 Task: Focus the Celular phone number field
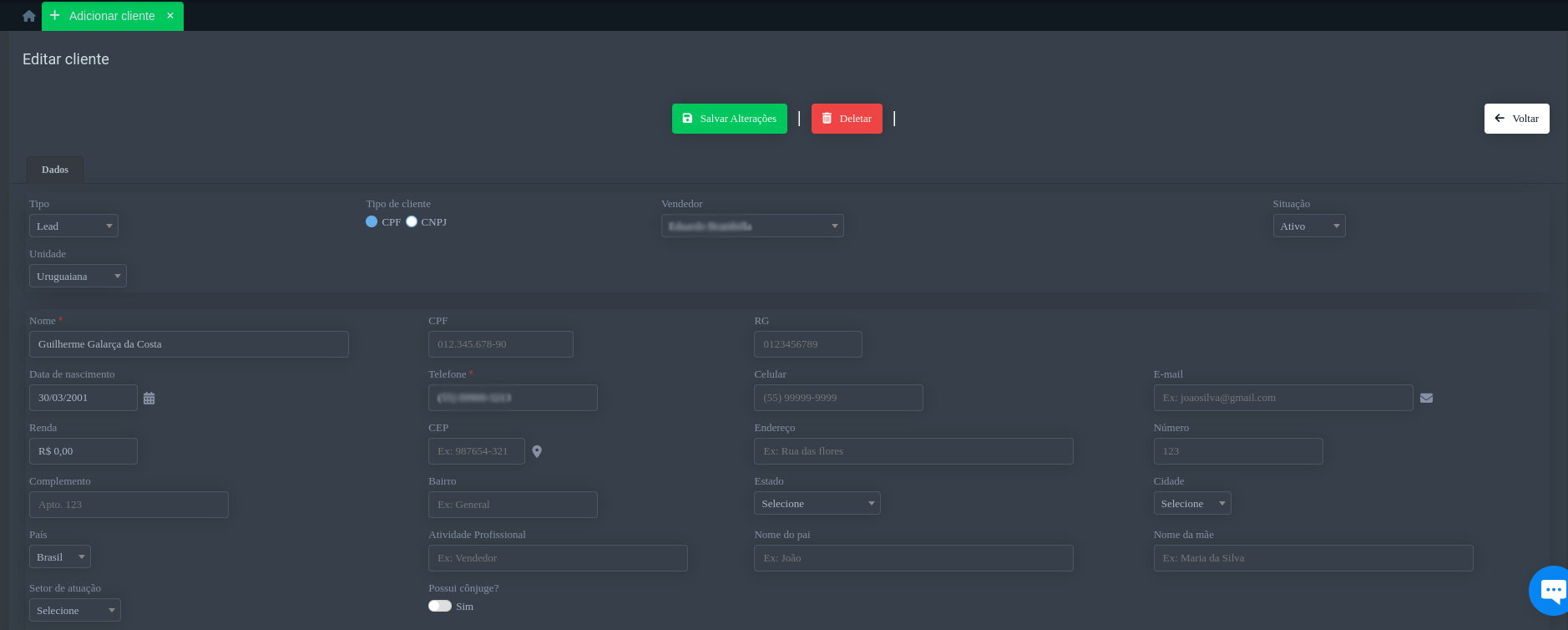pos(838,398)
